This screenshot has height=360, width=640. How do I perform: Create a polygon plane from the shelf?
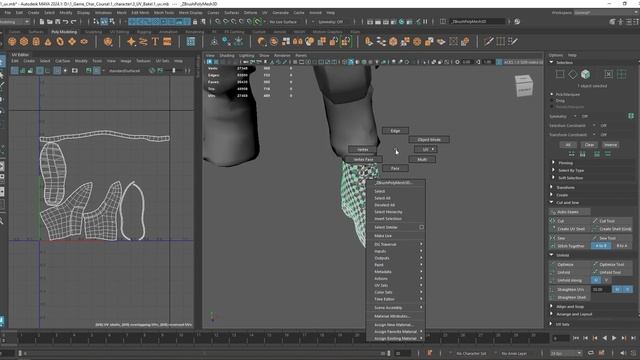pyautogui.click(x=72, y=41)
